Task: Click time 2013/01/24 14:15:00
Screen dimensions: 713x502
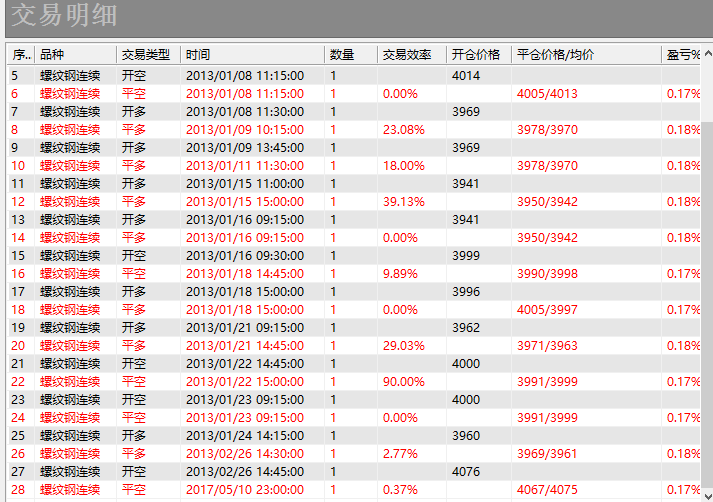Action: [x=245, y=436]
